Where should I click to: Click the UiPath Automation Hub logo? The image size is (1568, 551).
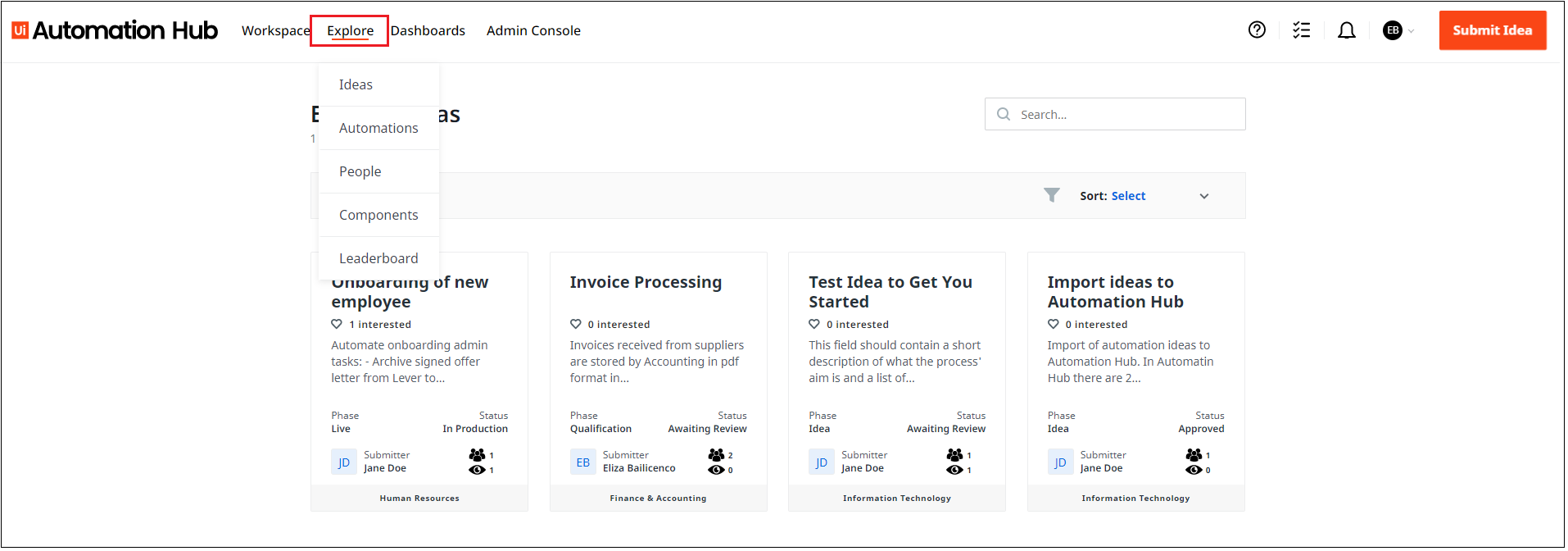tap(115, 30)
